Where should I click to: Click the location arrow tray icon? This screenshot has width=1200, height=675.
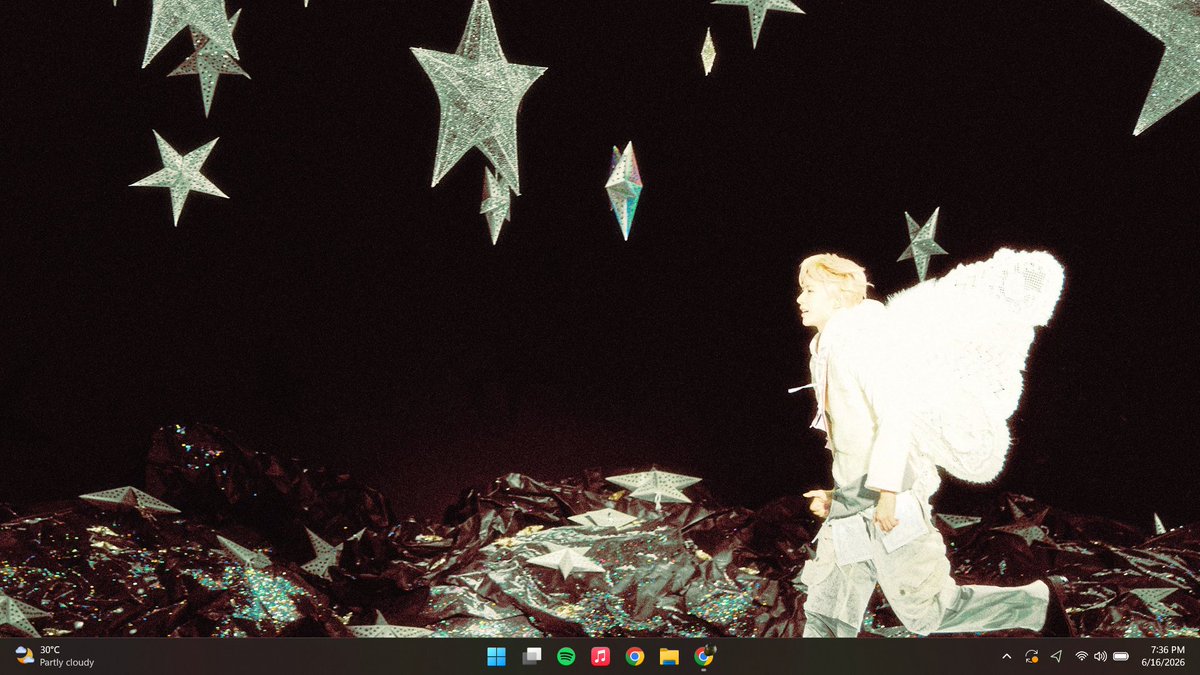[1056, 656]
